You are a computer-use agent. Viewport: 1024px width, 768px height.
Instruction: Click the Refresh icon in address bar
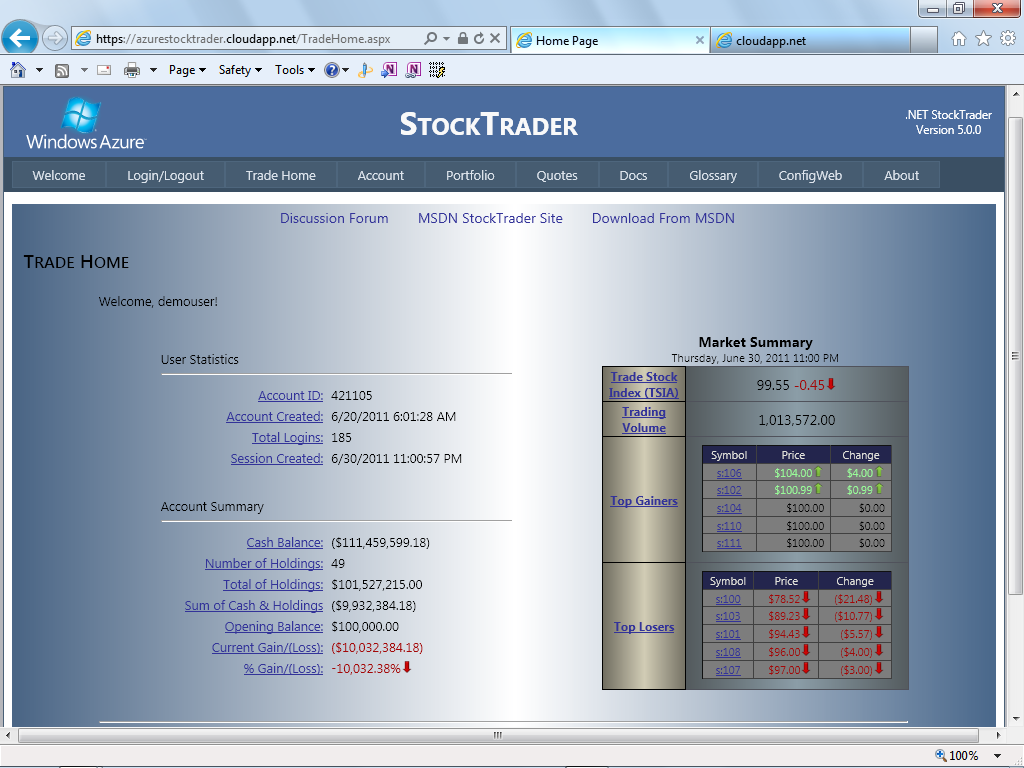point(479,39)
